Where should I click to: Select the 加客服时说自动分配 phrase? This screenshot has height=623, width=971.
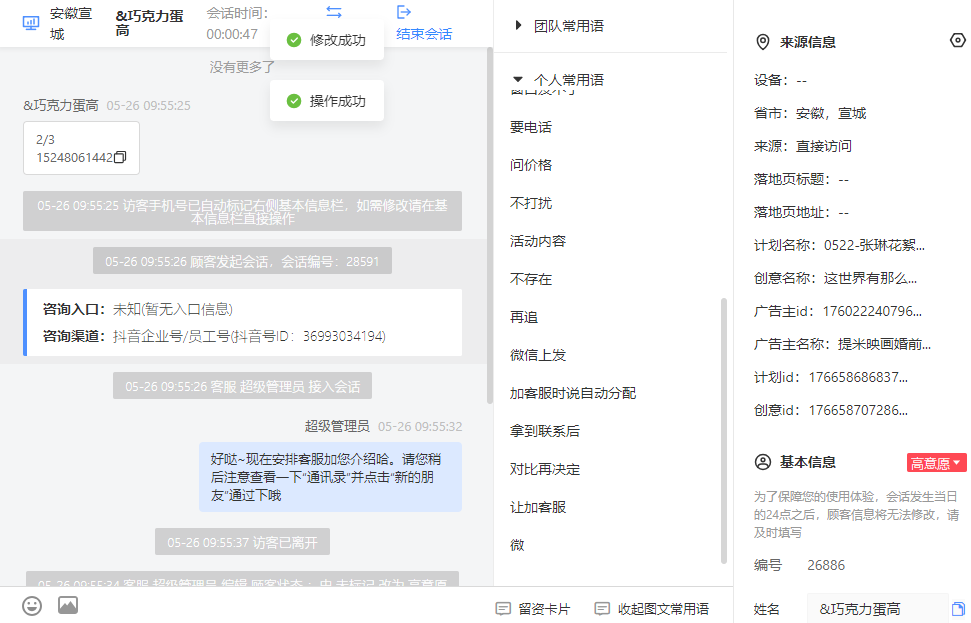coord(573,393)
